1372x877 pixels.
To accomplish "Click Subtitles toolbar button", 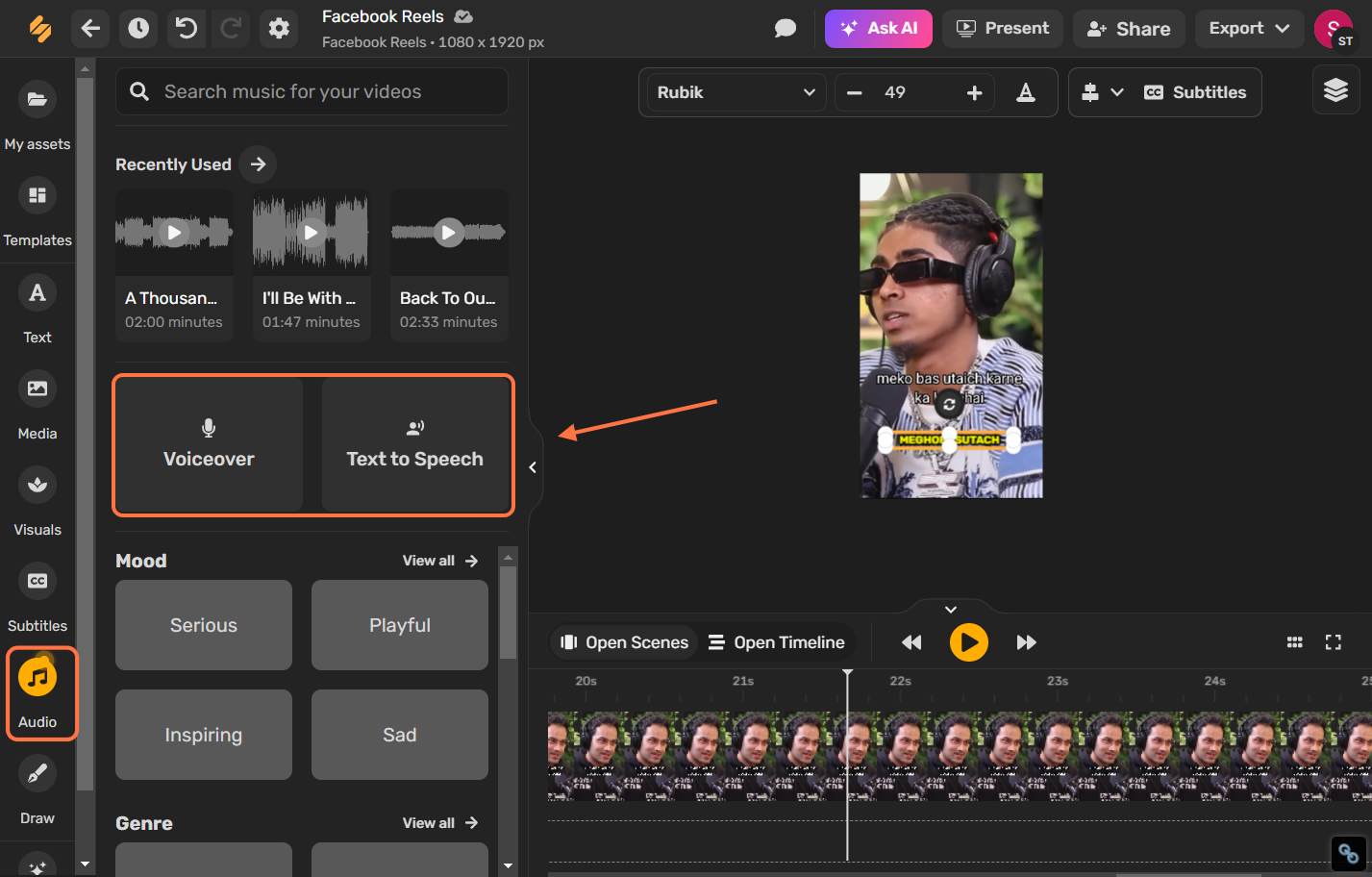I will (x=1195, y=92).
